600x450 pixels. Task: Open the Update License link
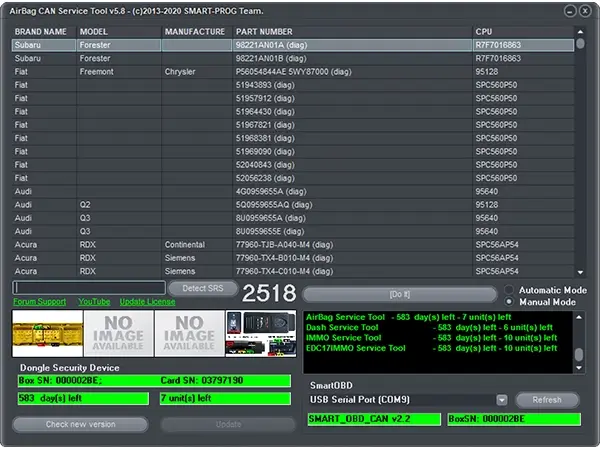pyautogui.click(x=147, y=301)
